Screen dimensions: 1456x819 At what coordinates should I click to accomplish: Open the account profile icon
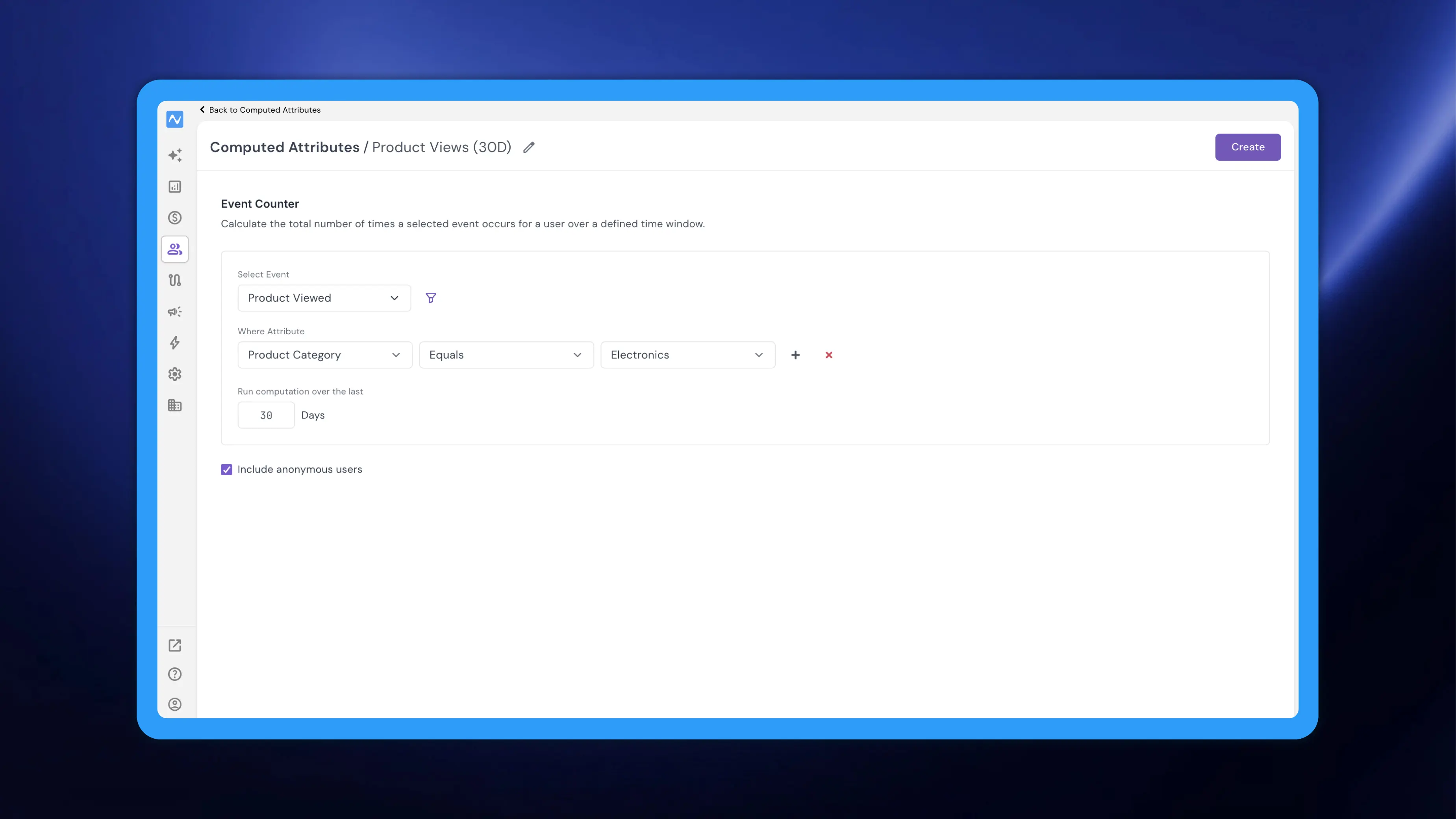175,704
